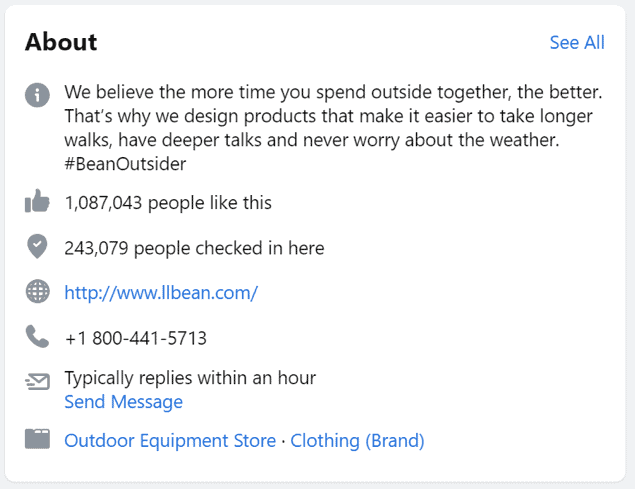Click the line starting "We believe the more time"
This screenshot has height=489, width=635.
(333, 93)
